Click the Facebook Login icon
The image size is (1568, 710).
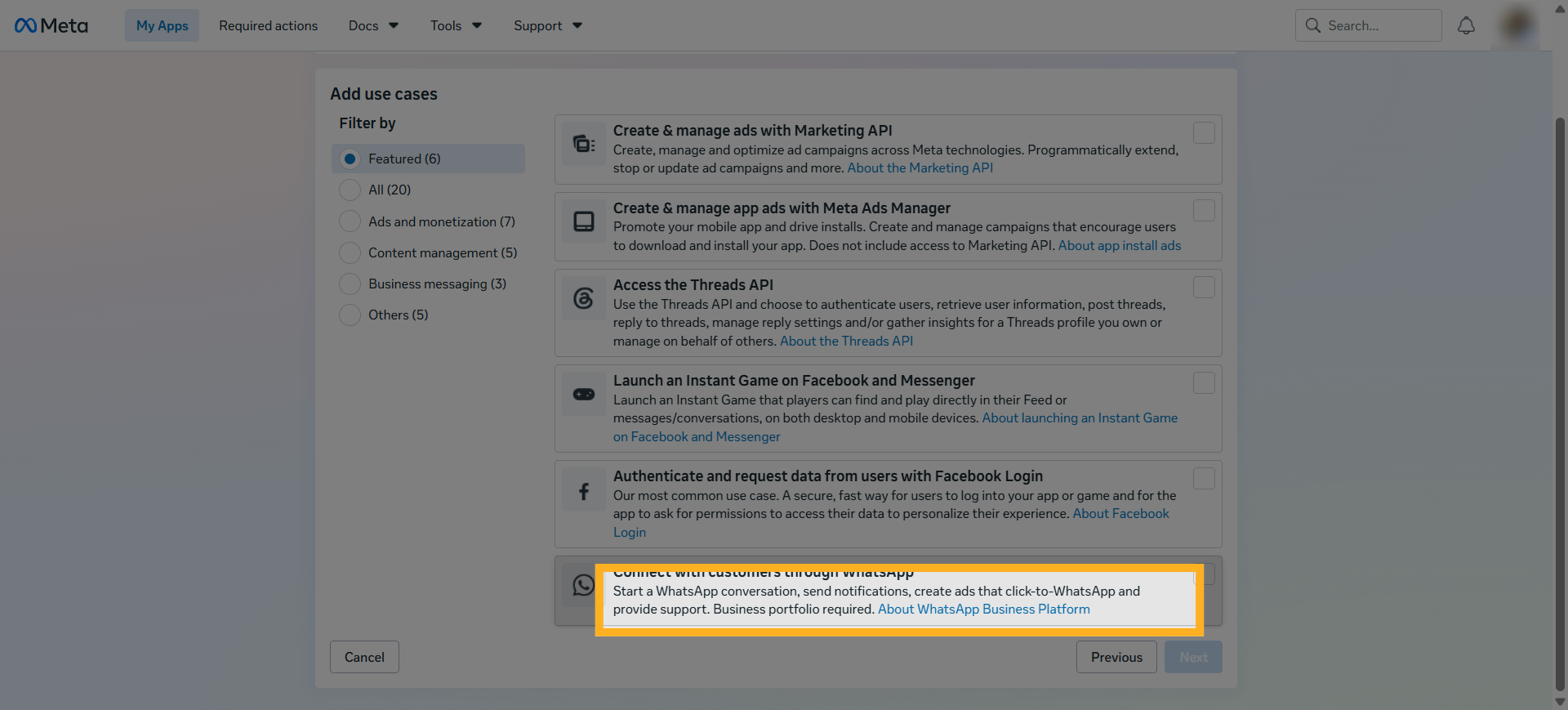pos(584,490)
